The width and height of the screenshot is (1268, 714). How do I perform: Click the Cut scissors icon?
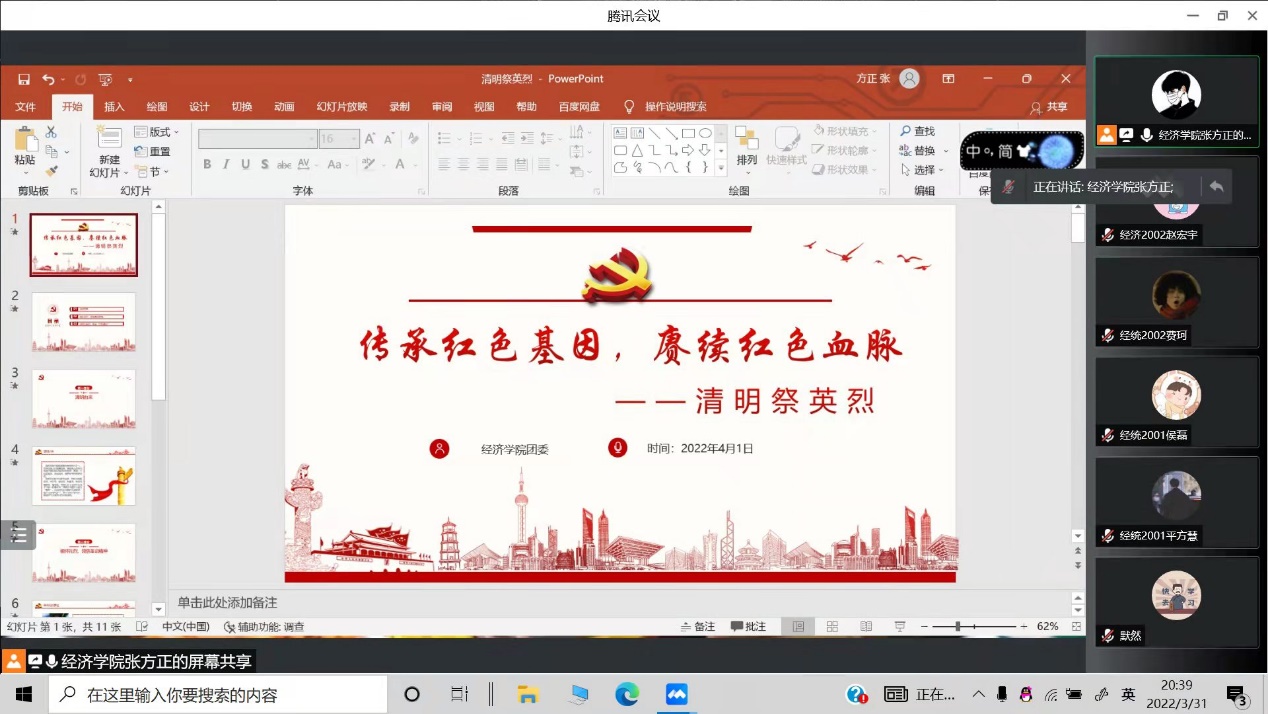pyautogui.click(x=52, y=132)
